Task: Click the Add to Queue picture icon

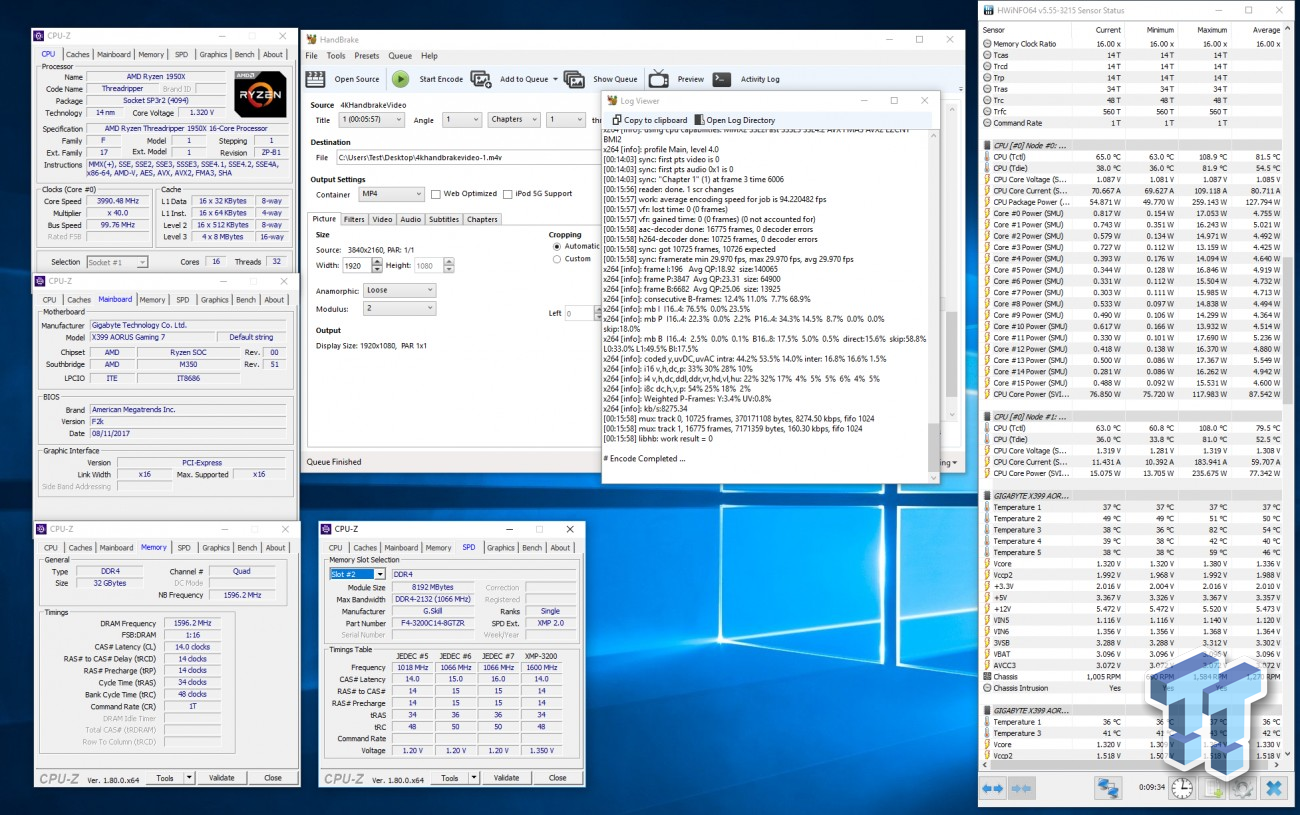Action: (481, 79)
